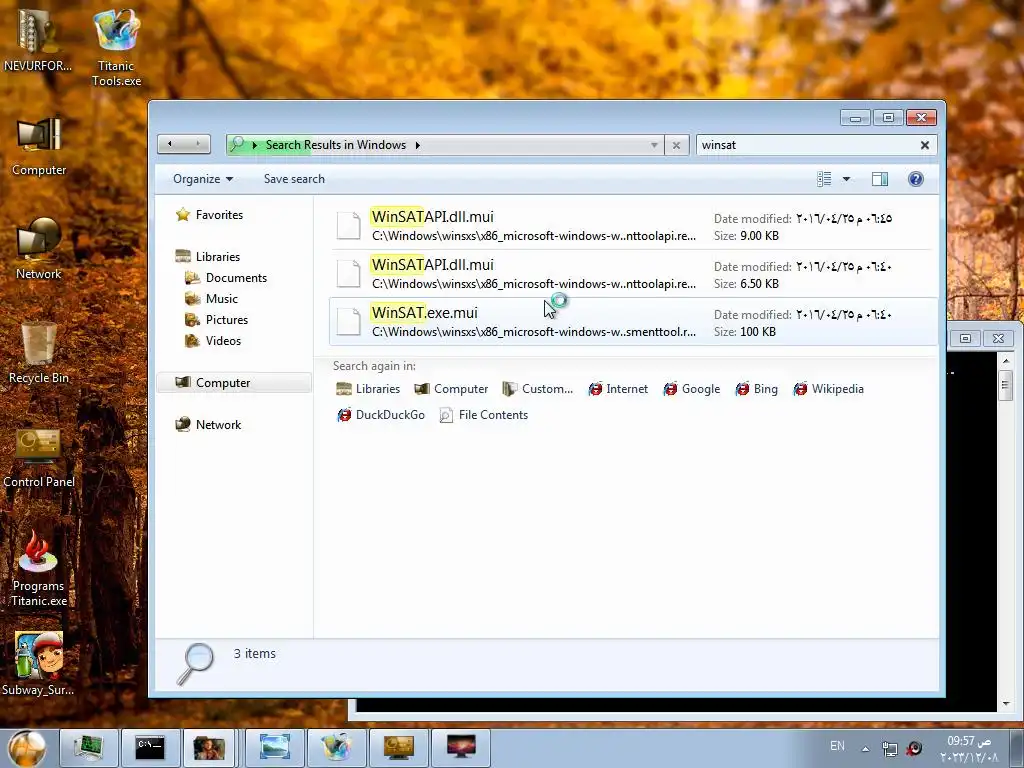Search again in DuckDuckGo

point(381,415)
